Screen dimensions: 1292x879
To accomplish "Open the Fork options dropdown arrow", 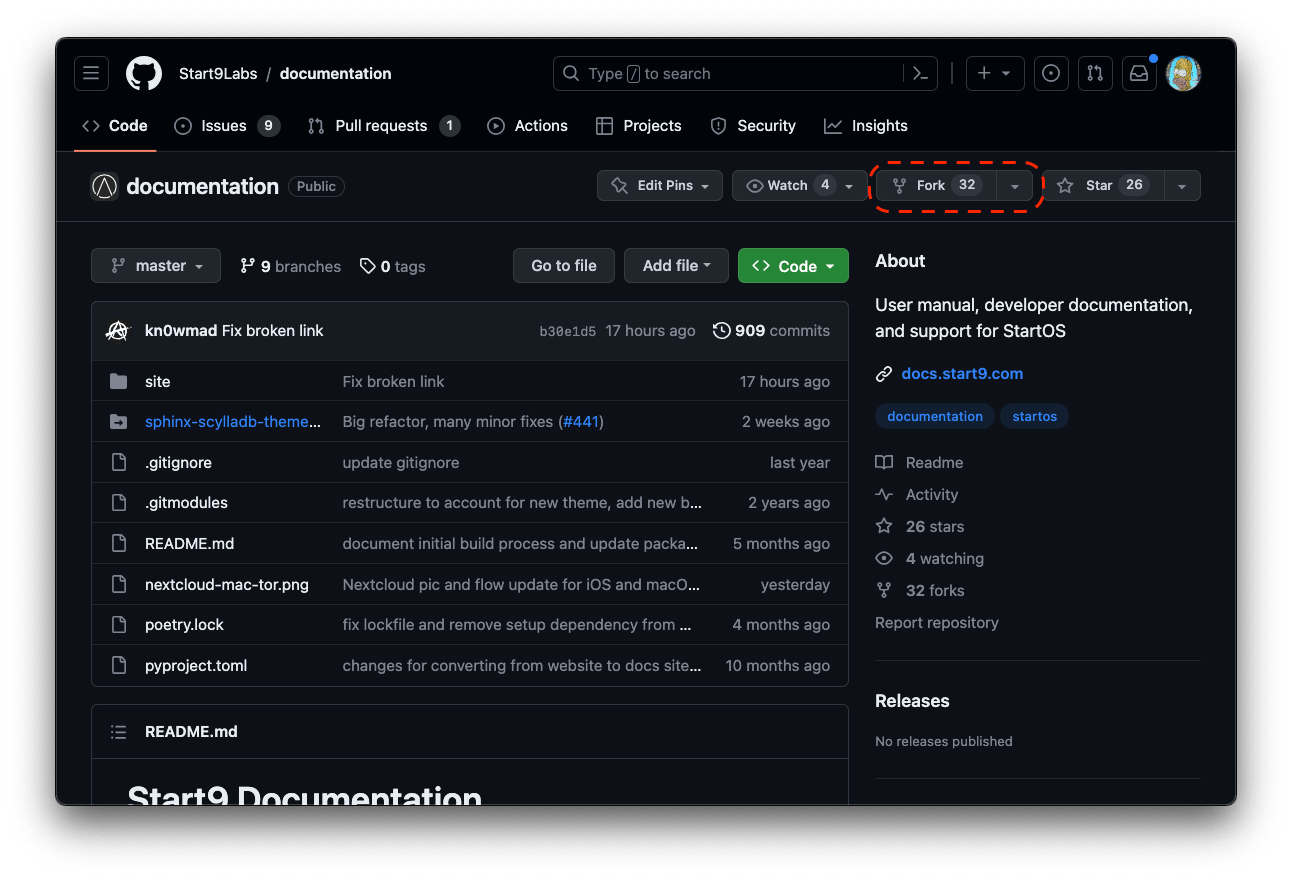I will point(1015,186).
